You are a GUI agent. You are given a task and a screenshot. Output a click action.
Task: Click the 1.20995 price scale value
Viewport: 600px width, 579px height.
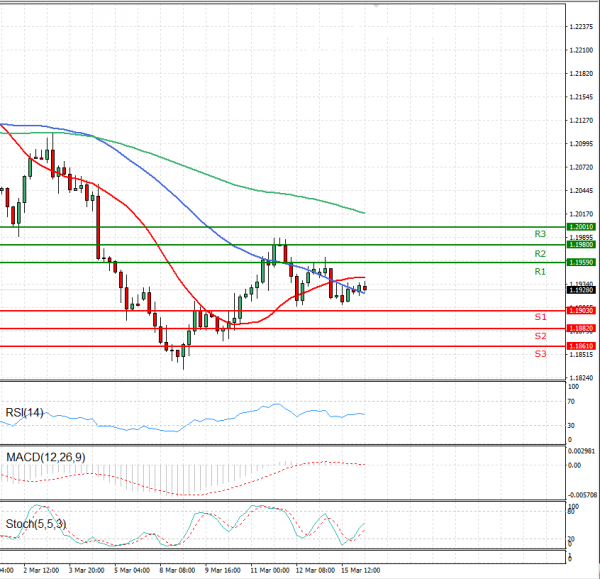(581, 144)
